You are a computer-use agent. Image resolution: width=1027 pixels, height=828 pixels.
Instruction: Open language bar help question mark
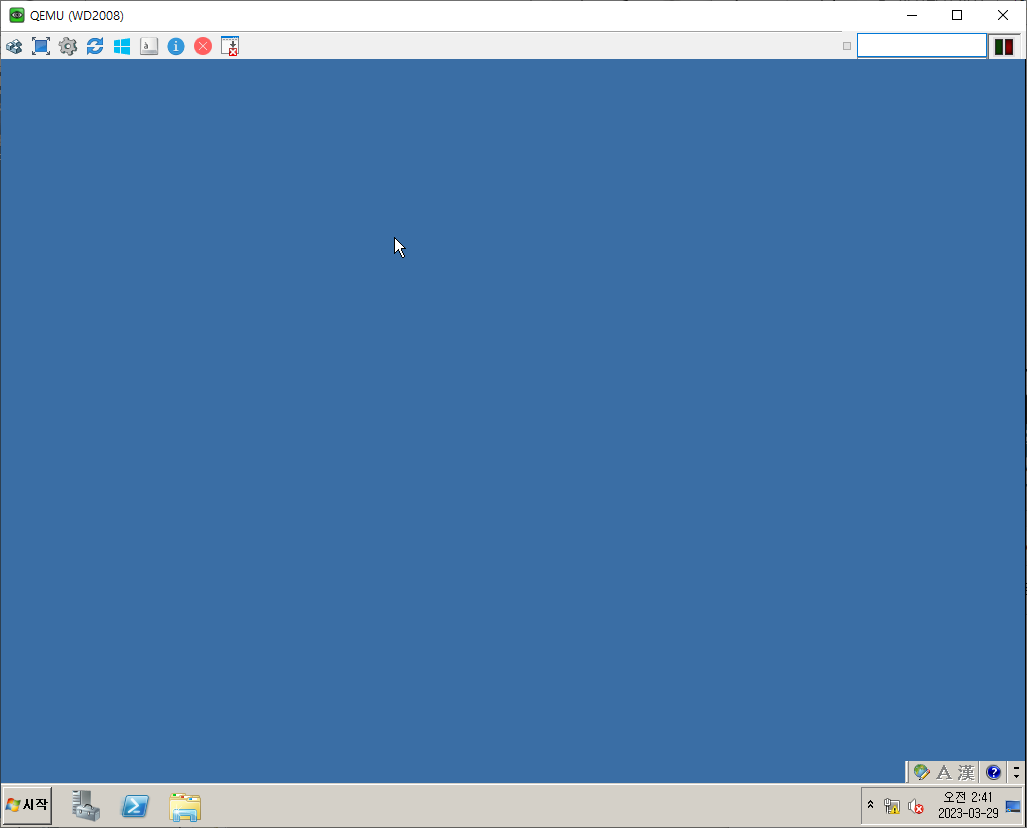(993, 773)
